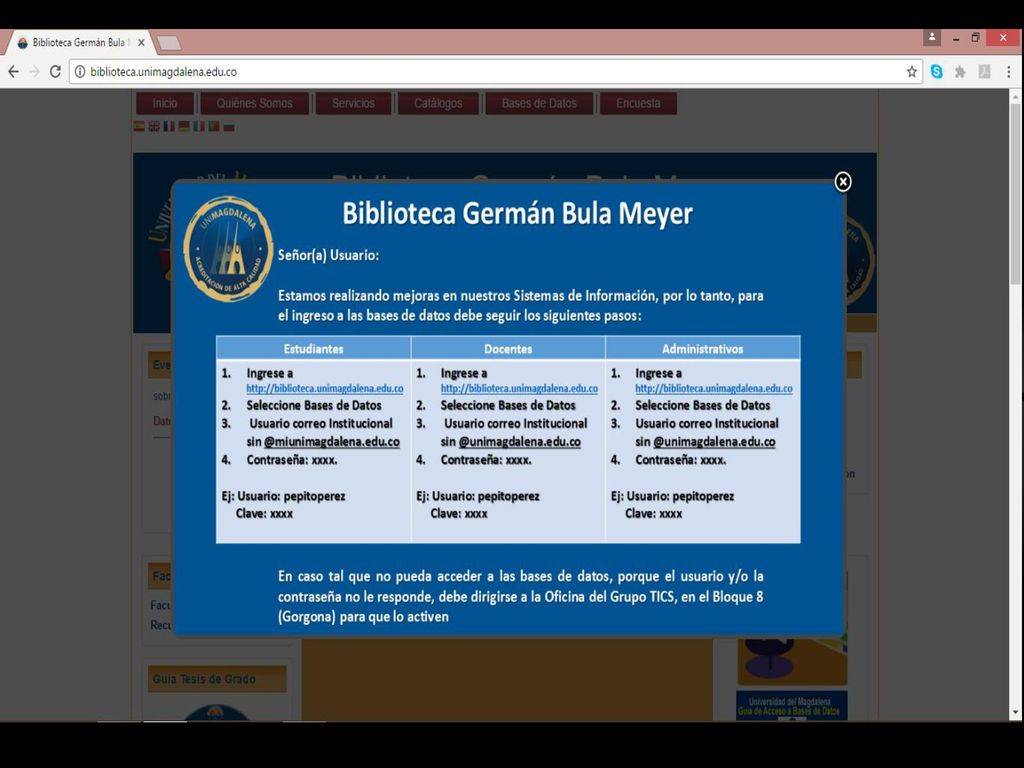This screenshot has width=1024, height=768.
Task: Click the Unimagdalena seal logo in popup
Action: coord(228,249)
